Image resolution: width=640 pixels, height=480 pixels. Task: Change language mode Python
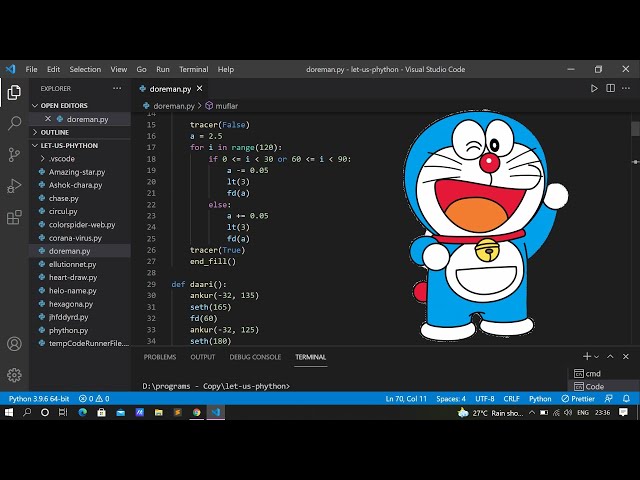coord(540,399)
